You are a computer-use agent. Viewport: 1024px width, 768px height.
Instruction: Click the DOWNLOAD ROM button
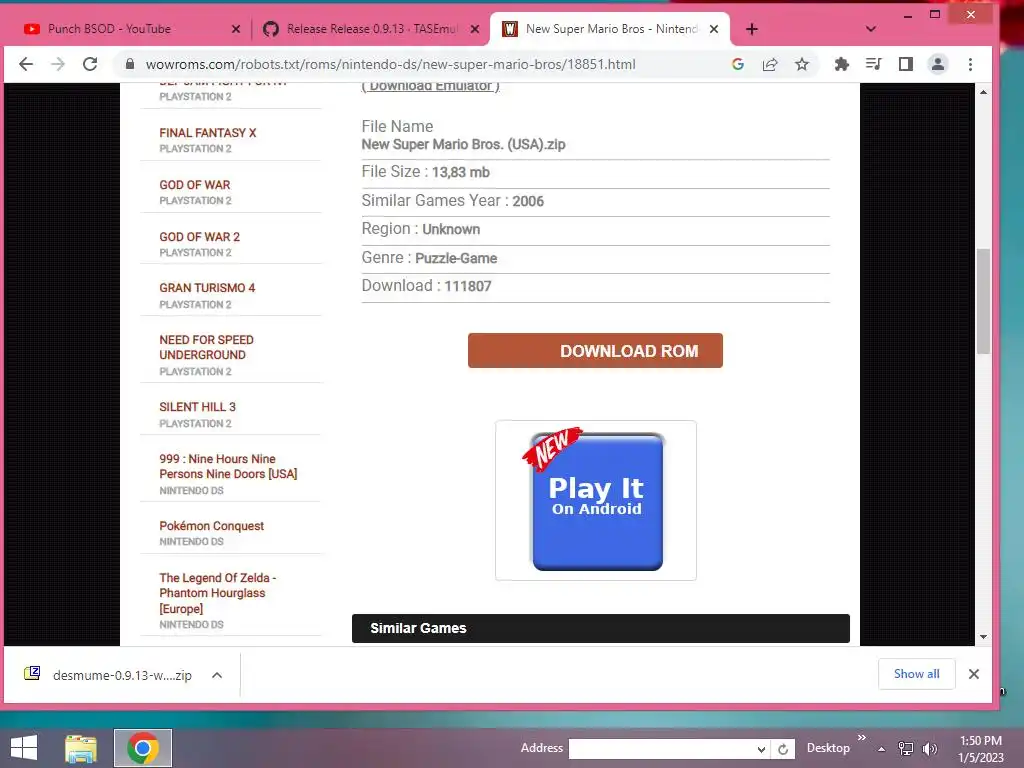(x=595, y=351)
